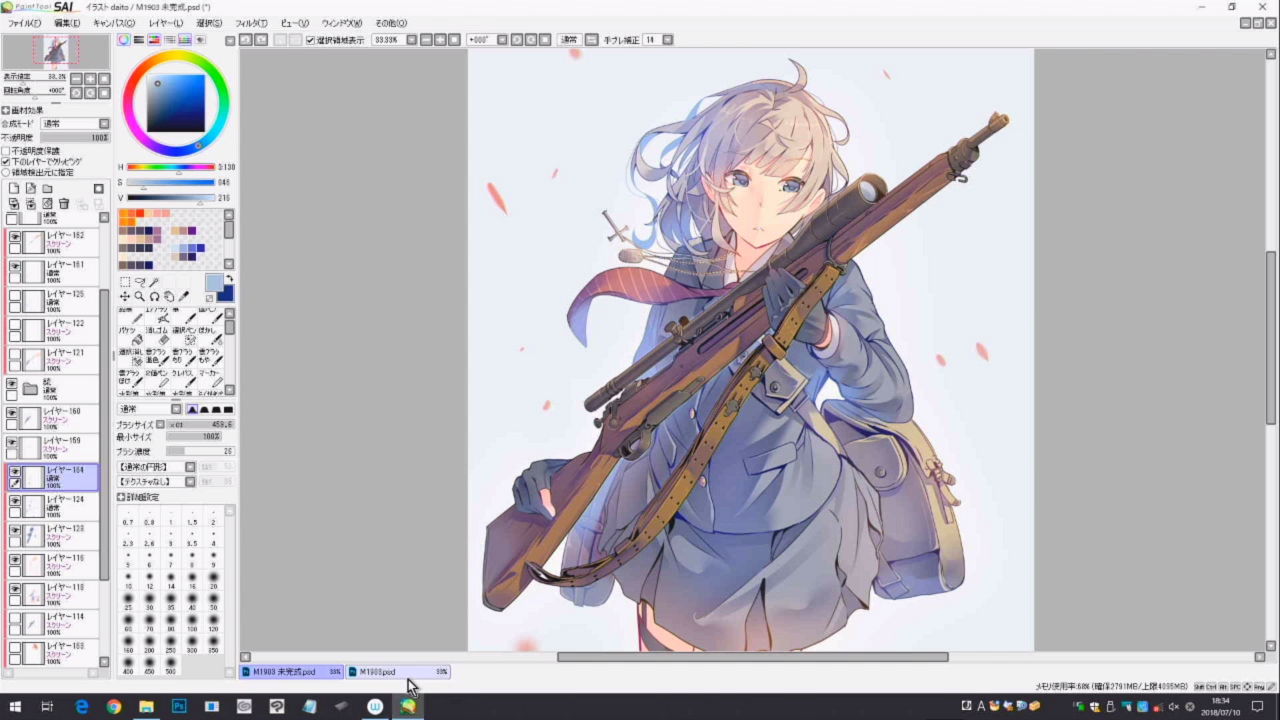
Task: Hide layer レイヤー162 with eye icon
Action: coord(15,237)
